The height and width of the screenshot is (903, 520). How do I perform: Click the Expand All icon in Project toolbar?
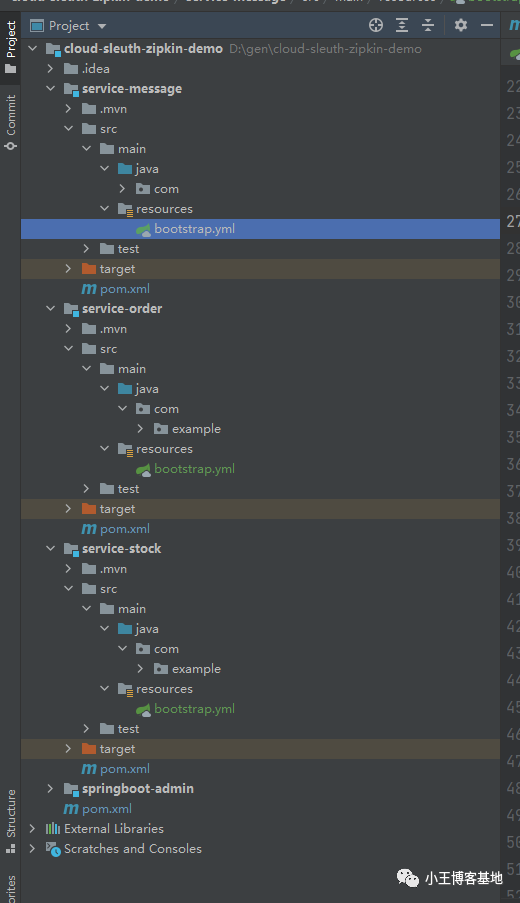coord(402,25)
